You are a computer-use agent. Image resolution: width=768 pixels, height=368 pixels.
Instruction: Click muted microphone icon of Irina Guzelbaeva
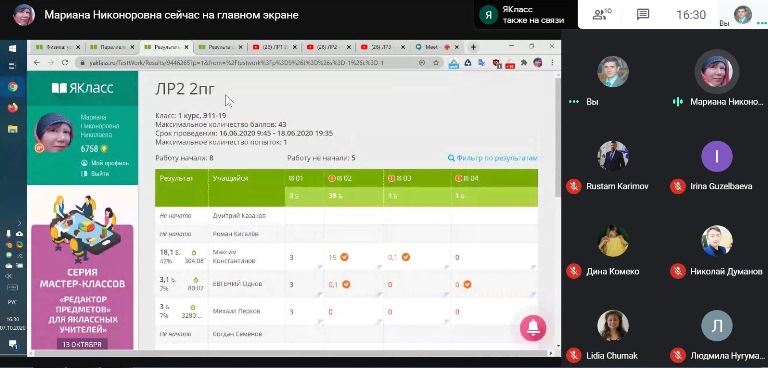pos(678,187)
